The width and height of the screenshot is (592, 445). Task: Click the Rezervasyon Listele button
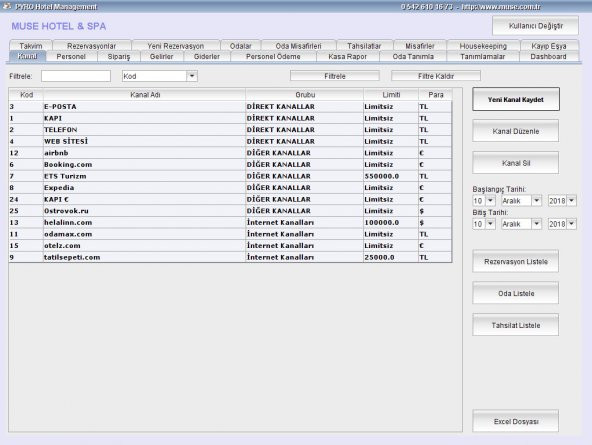click(x=516, y=261)
